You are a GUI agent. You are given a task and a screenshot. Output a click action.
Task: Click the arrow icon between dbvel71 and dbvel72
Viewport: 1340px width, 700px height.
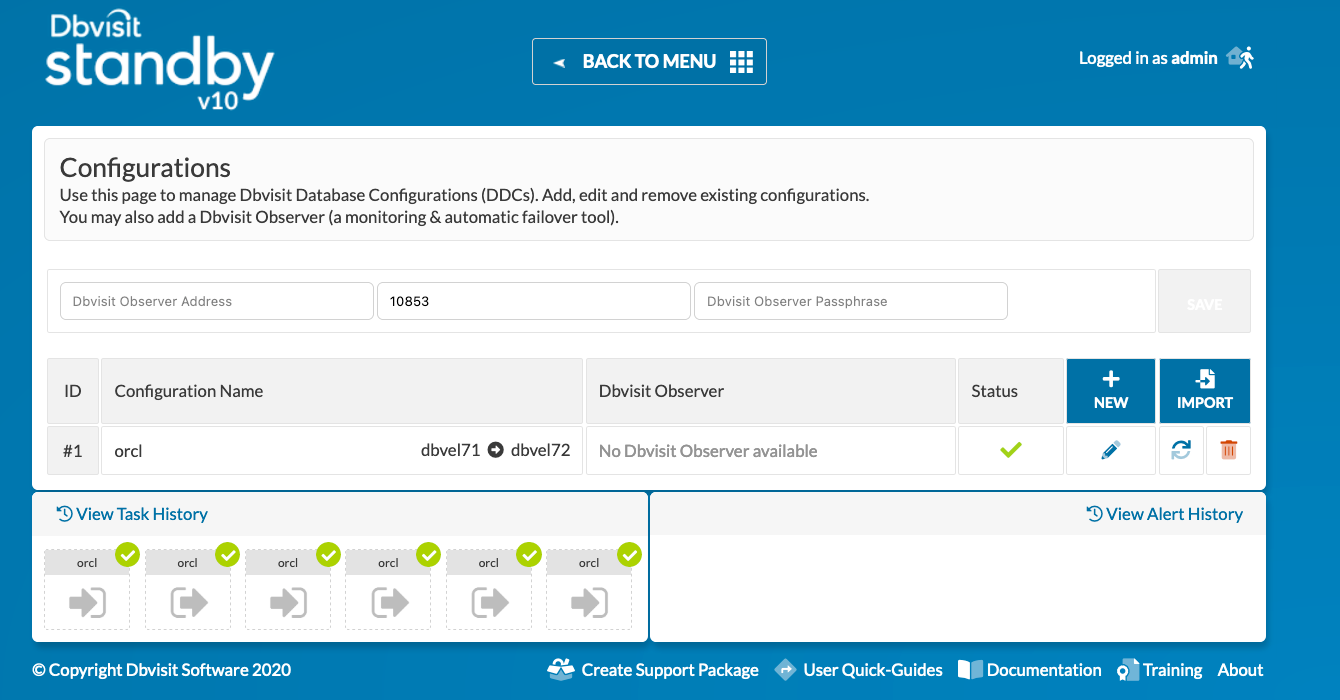tap(496, 450)
